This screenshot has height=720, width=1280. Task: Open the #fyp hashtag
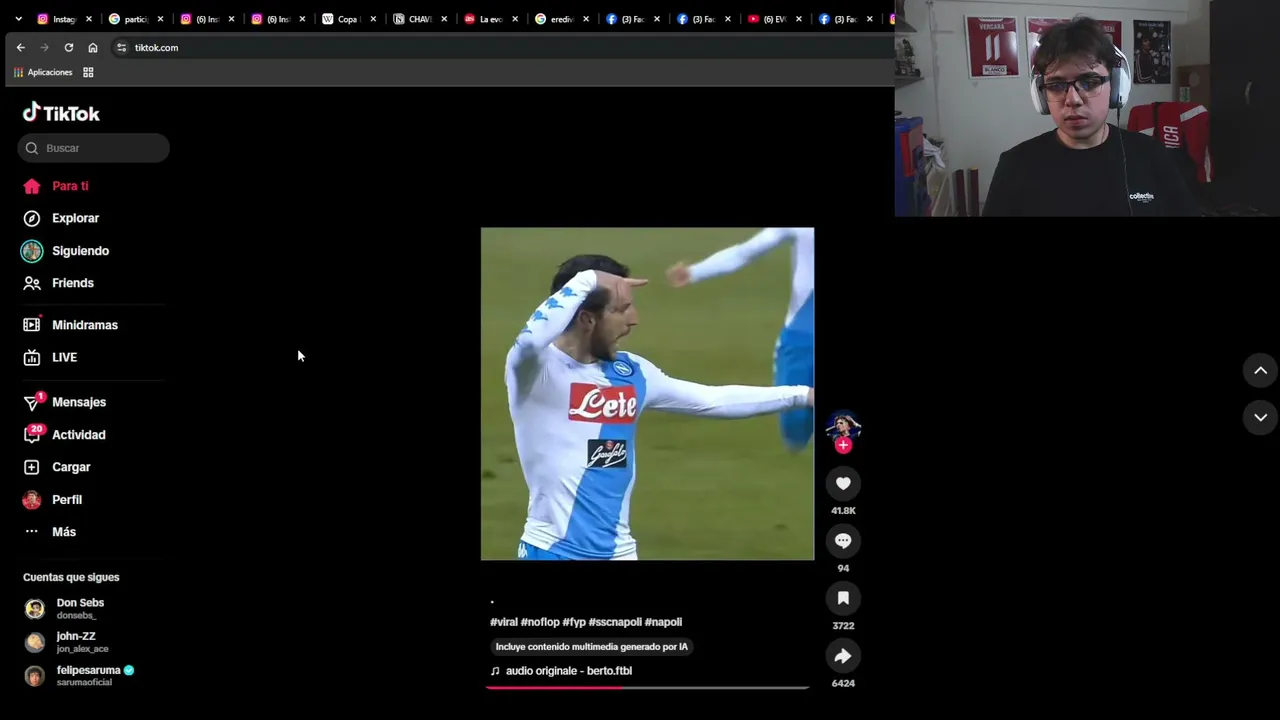coord(574,622)
